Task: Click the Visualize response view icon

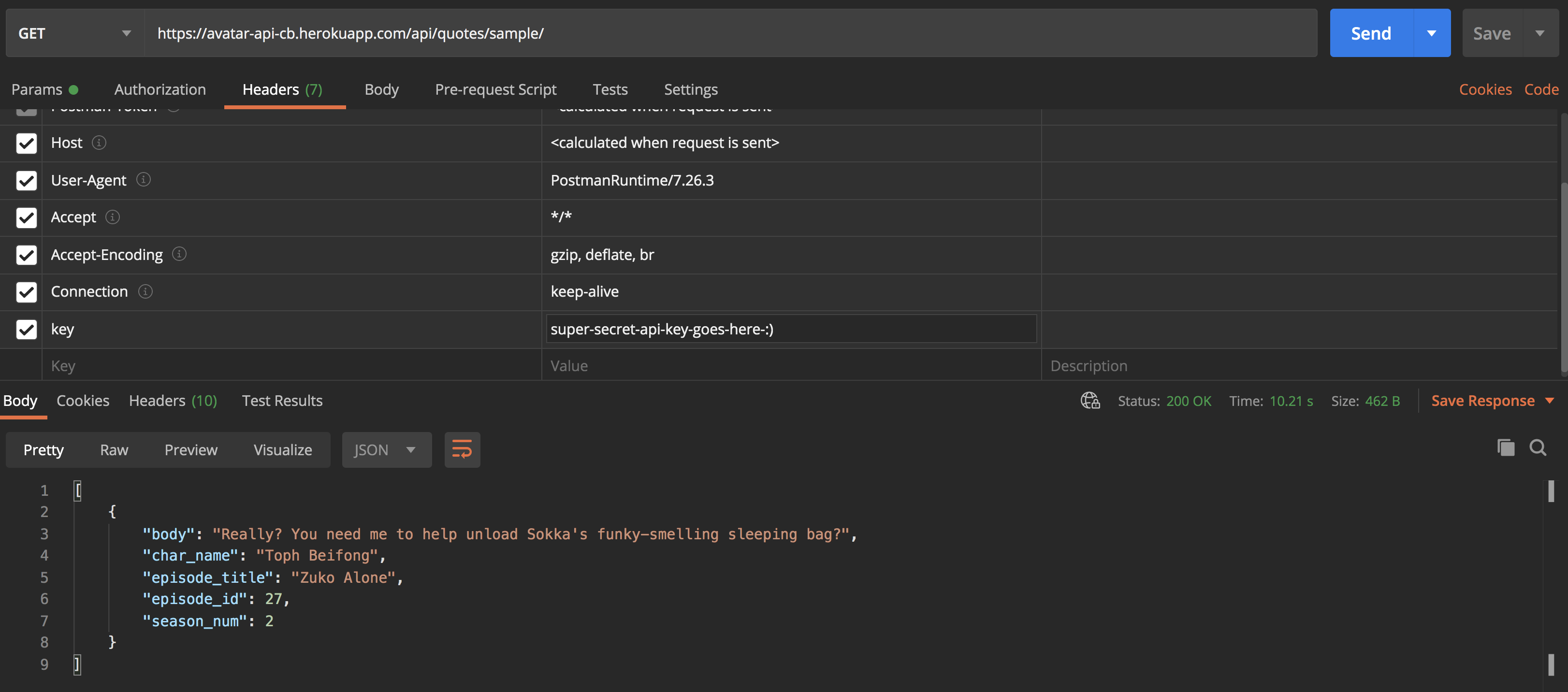Action: pos(283,449)
